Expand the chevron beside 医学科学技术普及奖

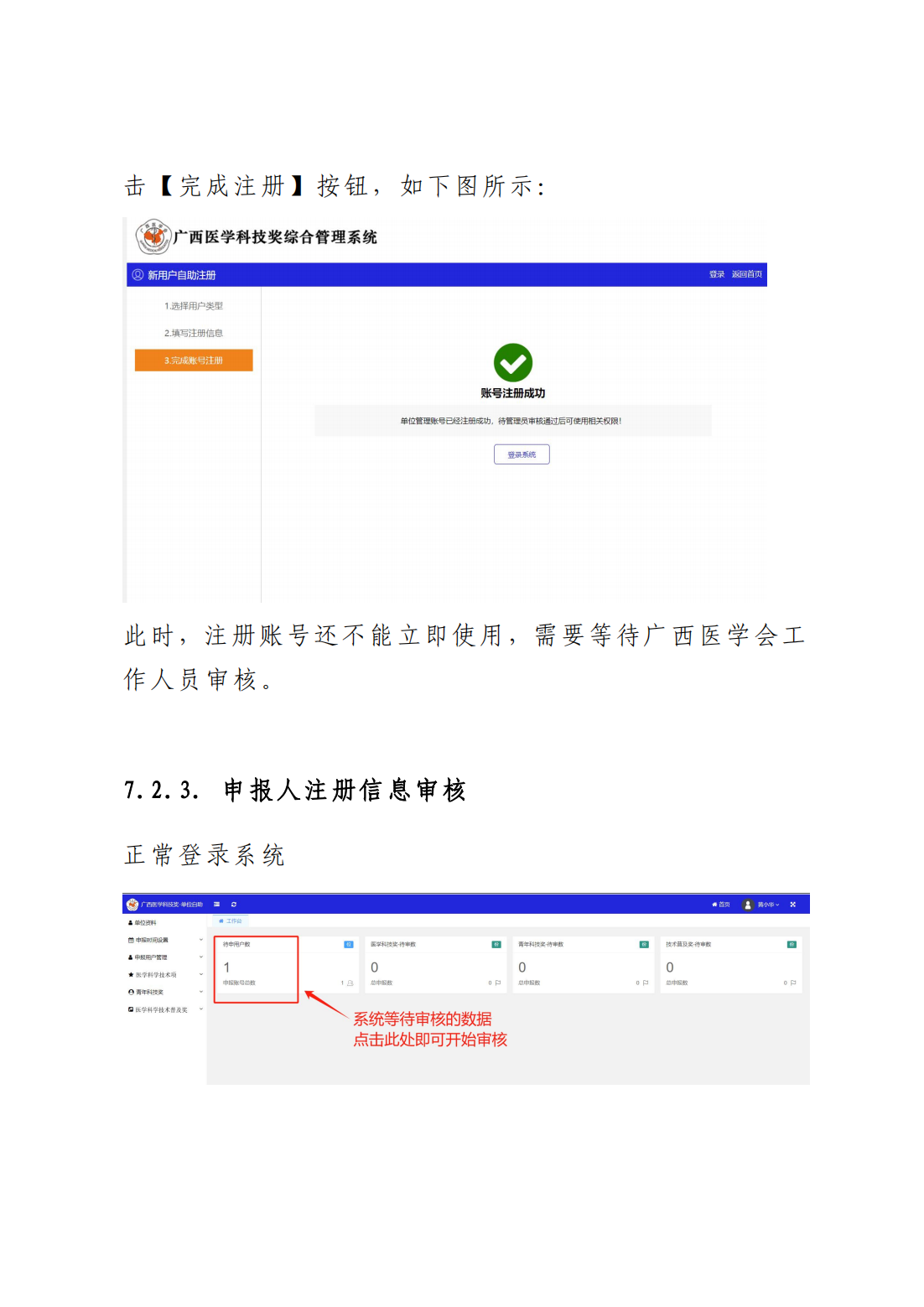pos(201,1009)
